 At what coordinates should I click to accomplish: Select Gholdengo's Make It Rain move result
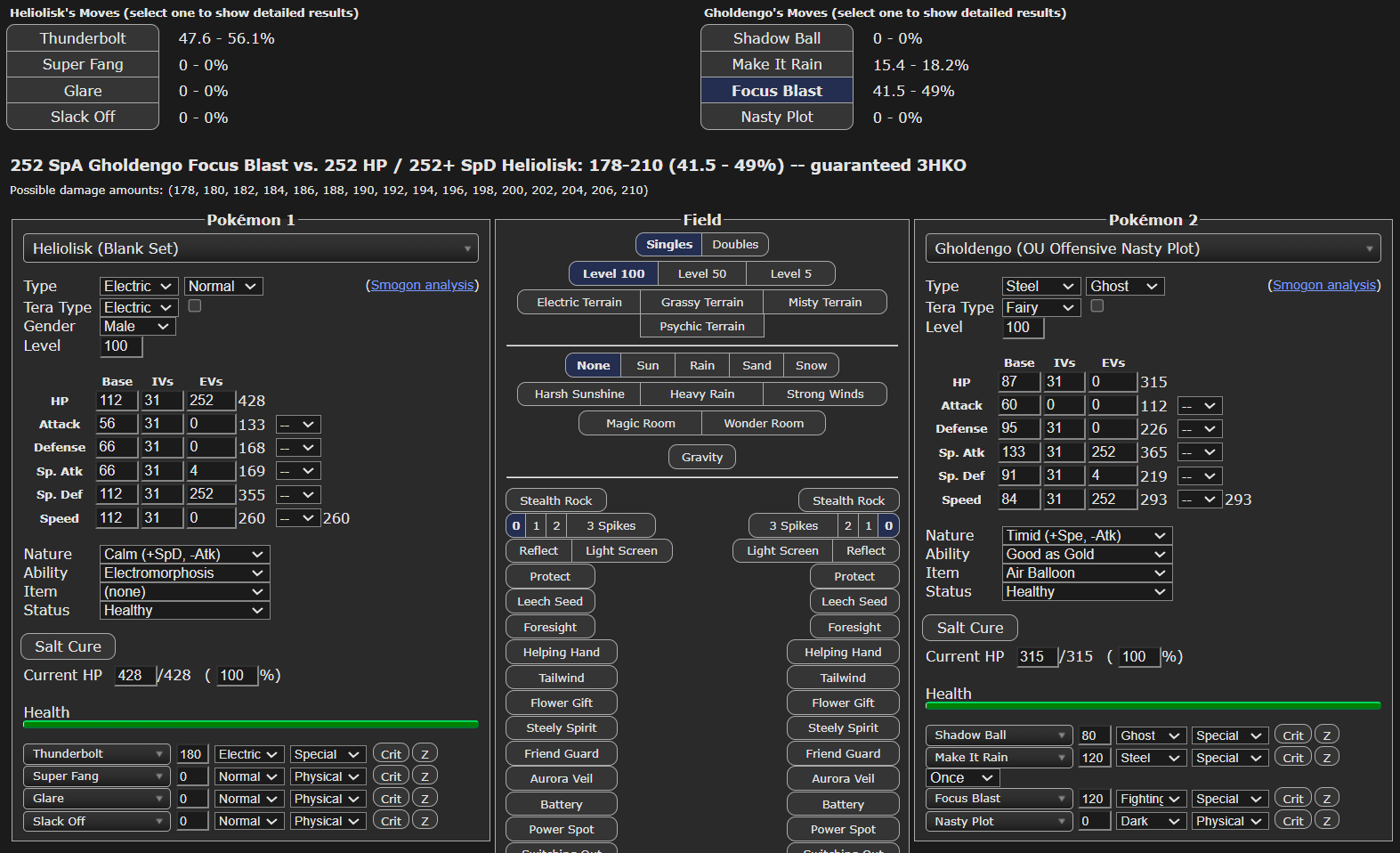(x=777, y=64)
